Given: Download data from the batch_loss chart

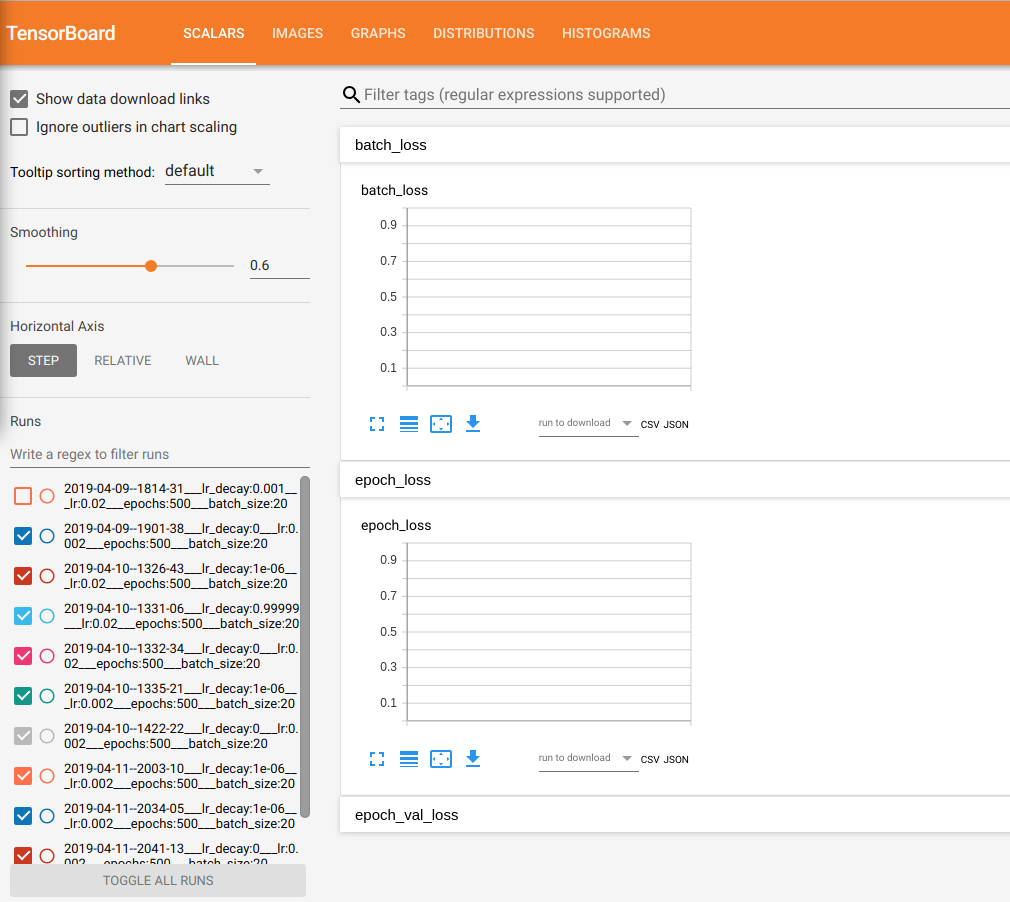Looking at the screenshot, I should click(x=473, y=423).
